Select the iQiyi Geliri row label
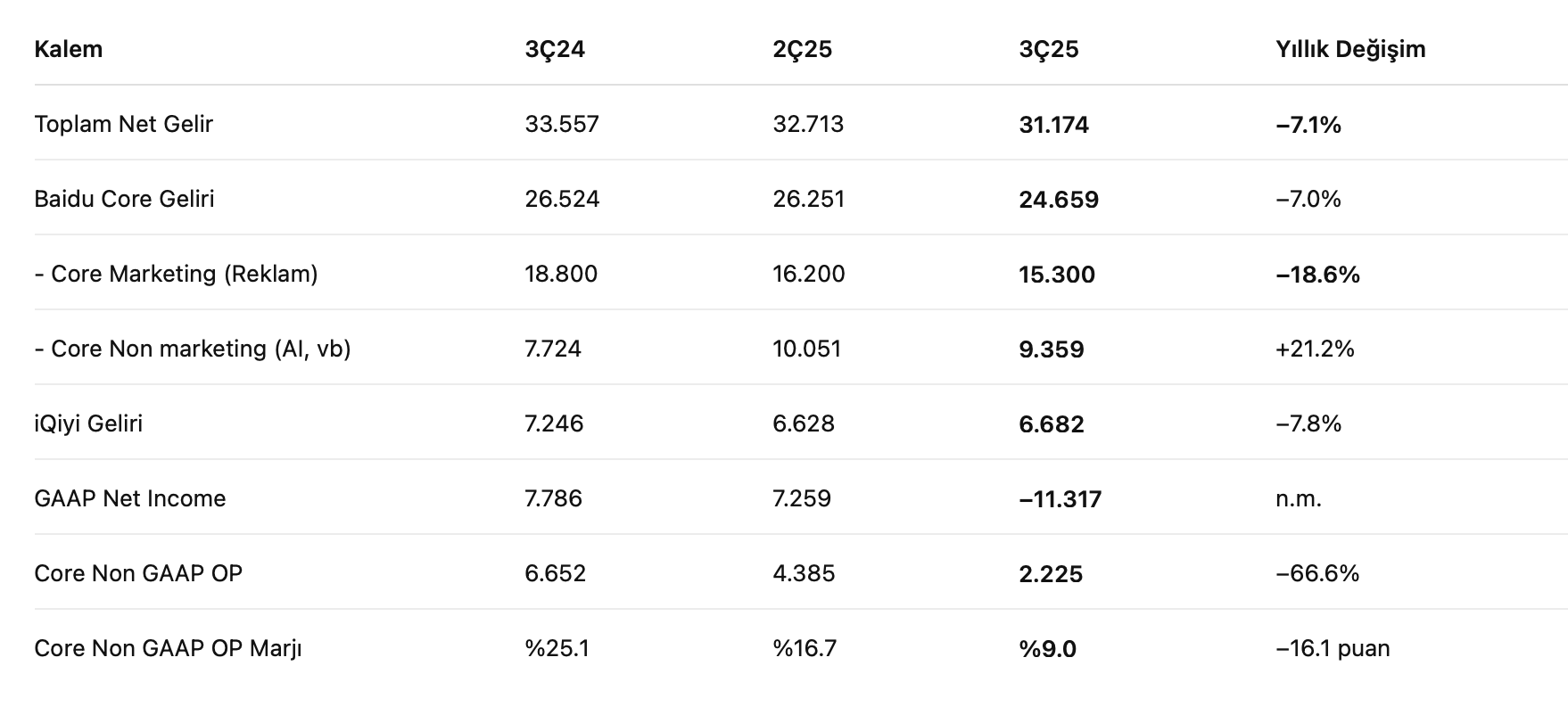The height and width of the screenshot is (715, 1568). click(x=88, y=423)
